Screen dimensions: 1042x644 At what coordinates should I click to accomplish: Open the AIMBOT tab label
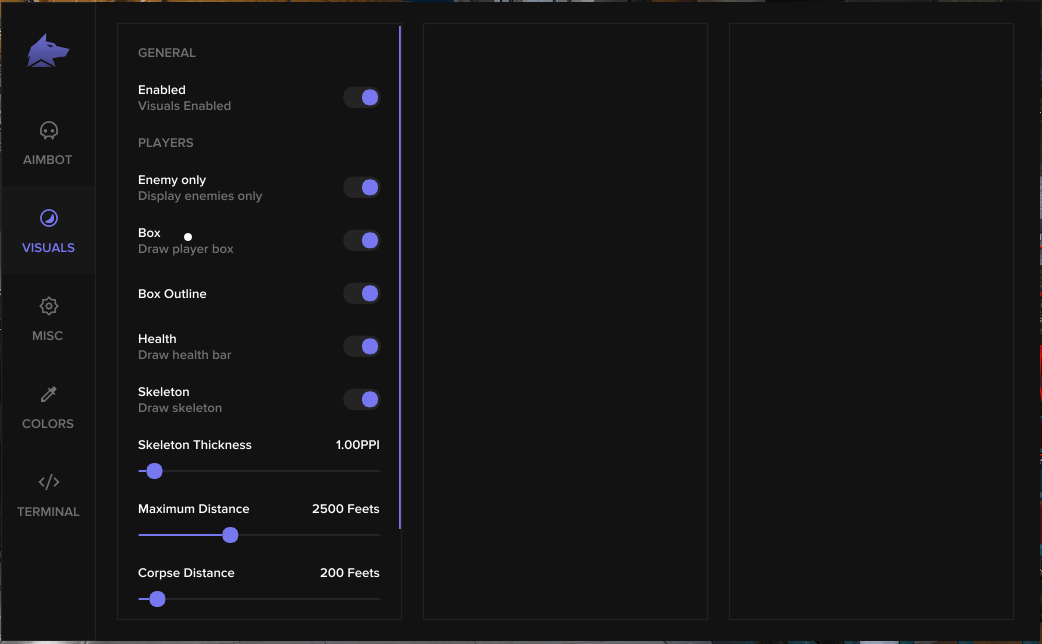pos(47,159)
